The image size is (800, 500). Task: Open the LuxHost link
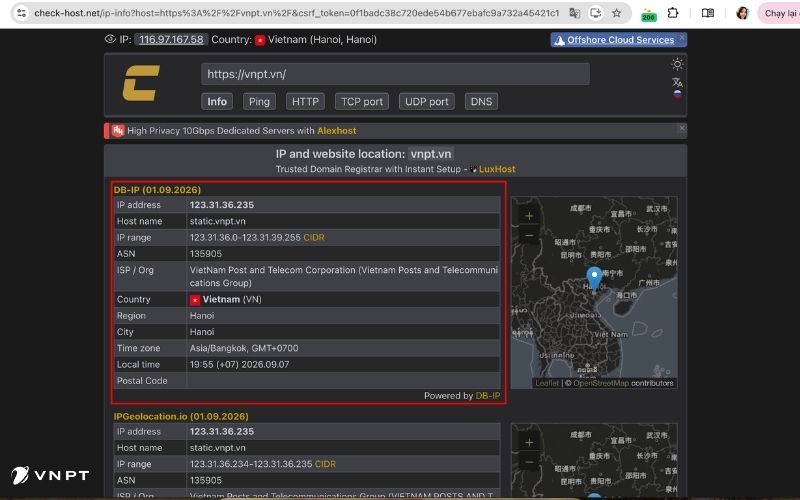497,169
